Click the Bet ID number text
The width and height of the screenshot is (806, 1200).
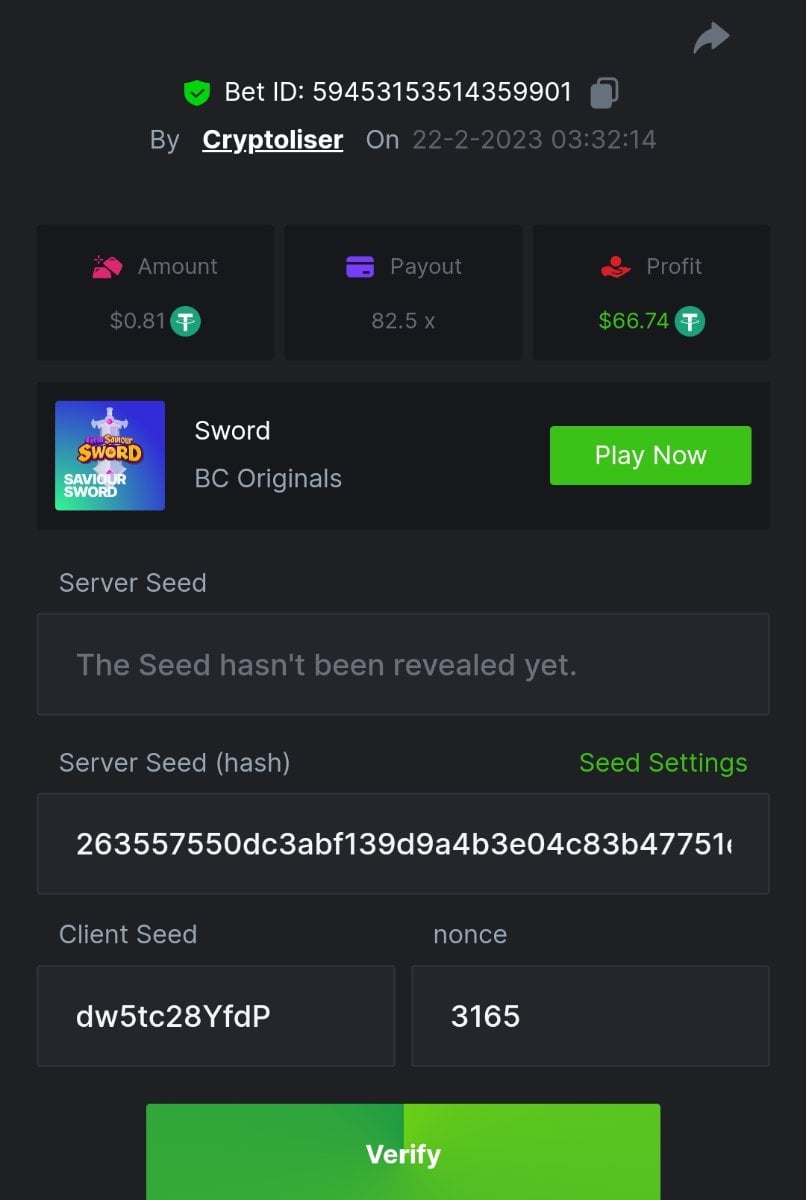pos(442,93)
